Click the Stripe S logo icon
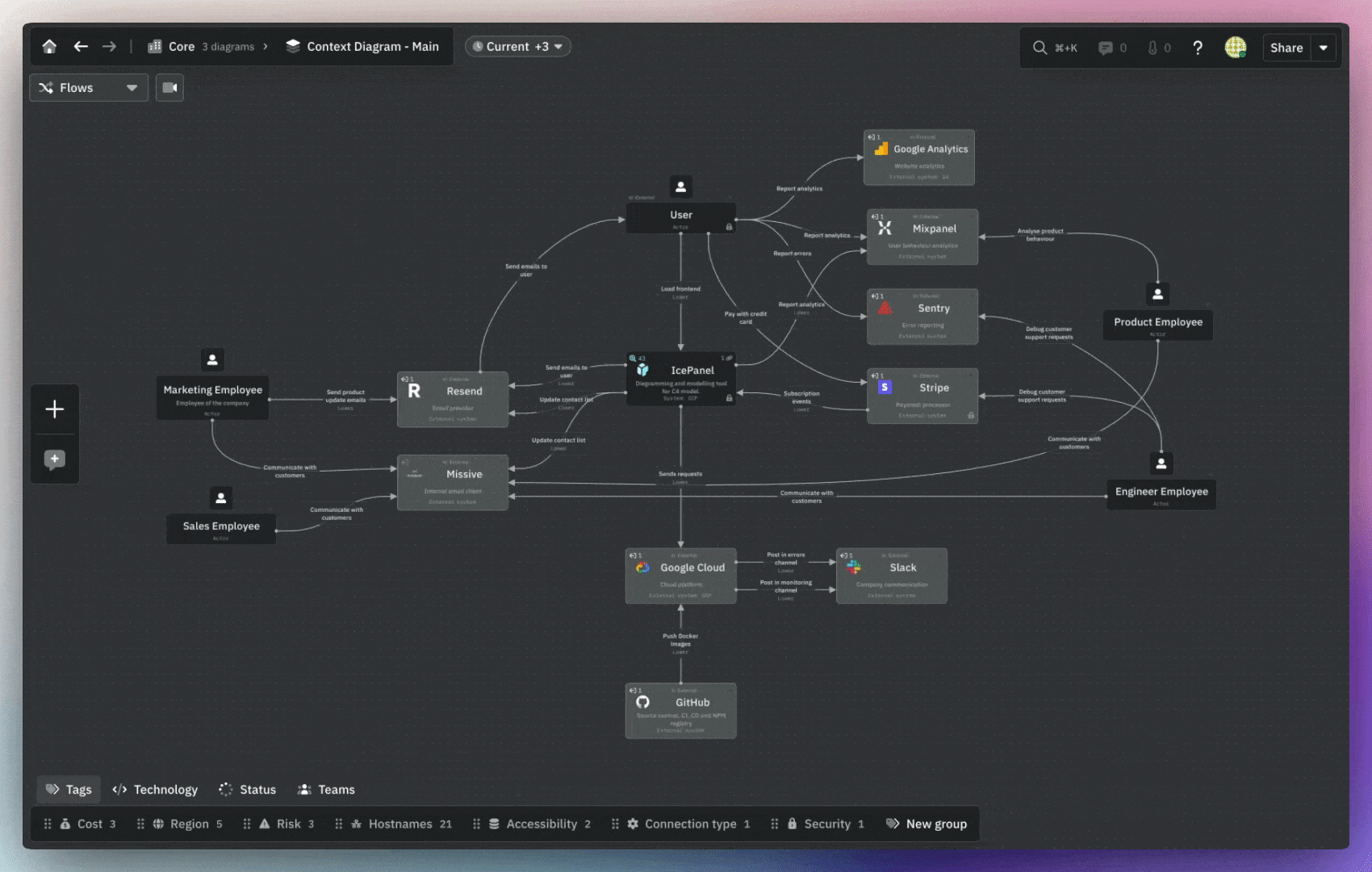The image size is (1372, 872). coord(885,388)
